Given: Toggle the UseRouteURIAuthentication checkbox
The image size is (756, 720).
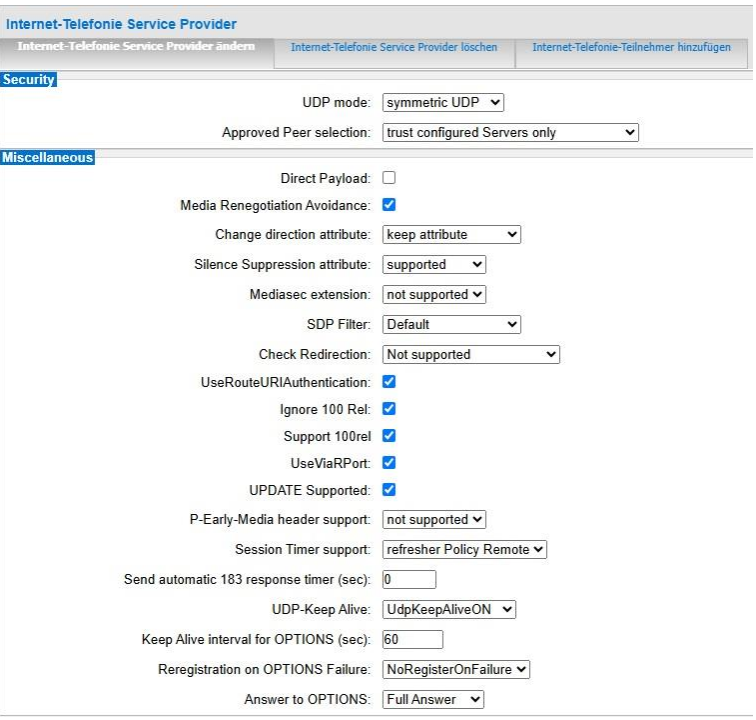Looking at the screenshot, I should point(389,382).
